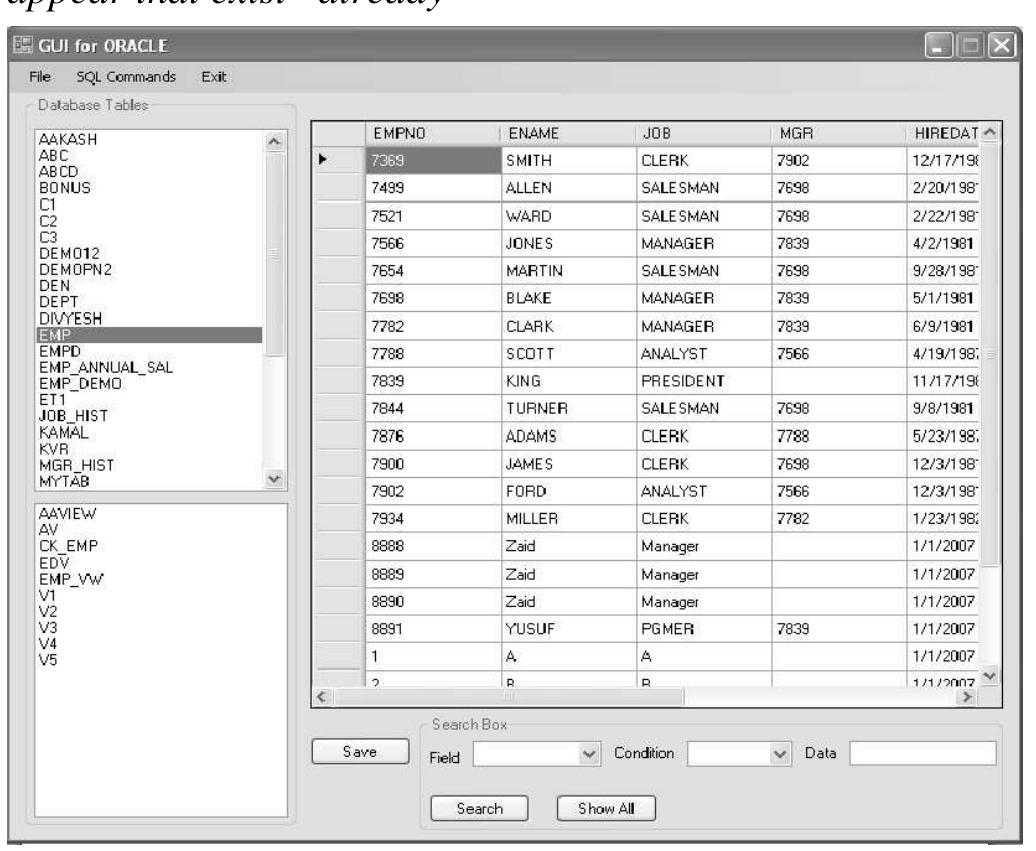Click the EMPNO cell 8888

coord(433,546)
